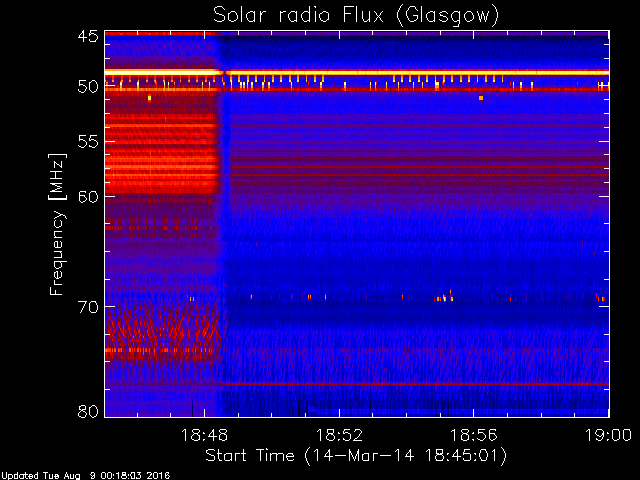Click the 'Frequency [MHz]' axis label
Image resolution: width=640 pixels, height=480 pixels.
pos(57,224)
